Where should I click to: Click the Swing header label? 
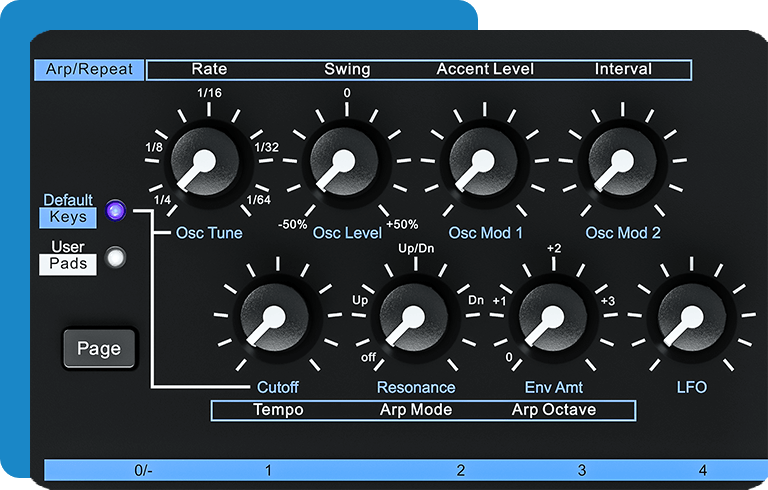point(347,69)
